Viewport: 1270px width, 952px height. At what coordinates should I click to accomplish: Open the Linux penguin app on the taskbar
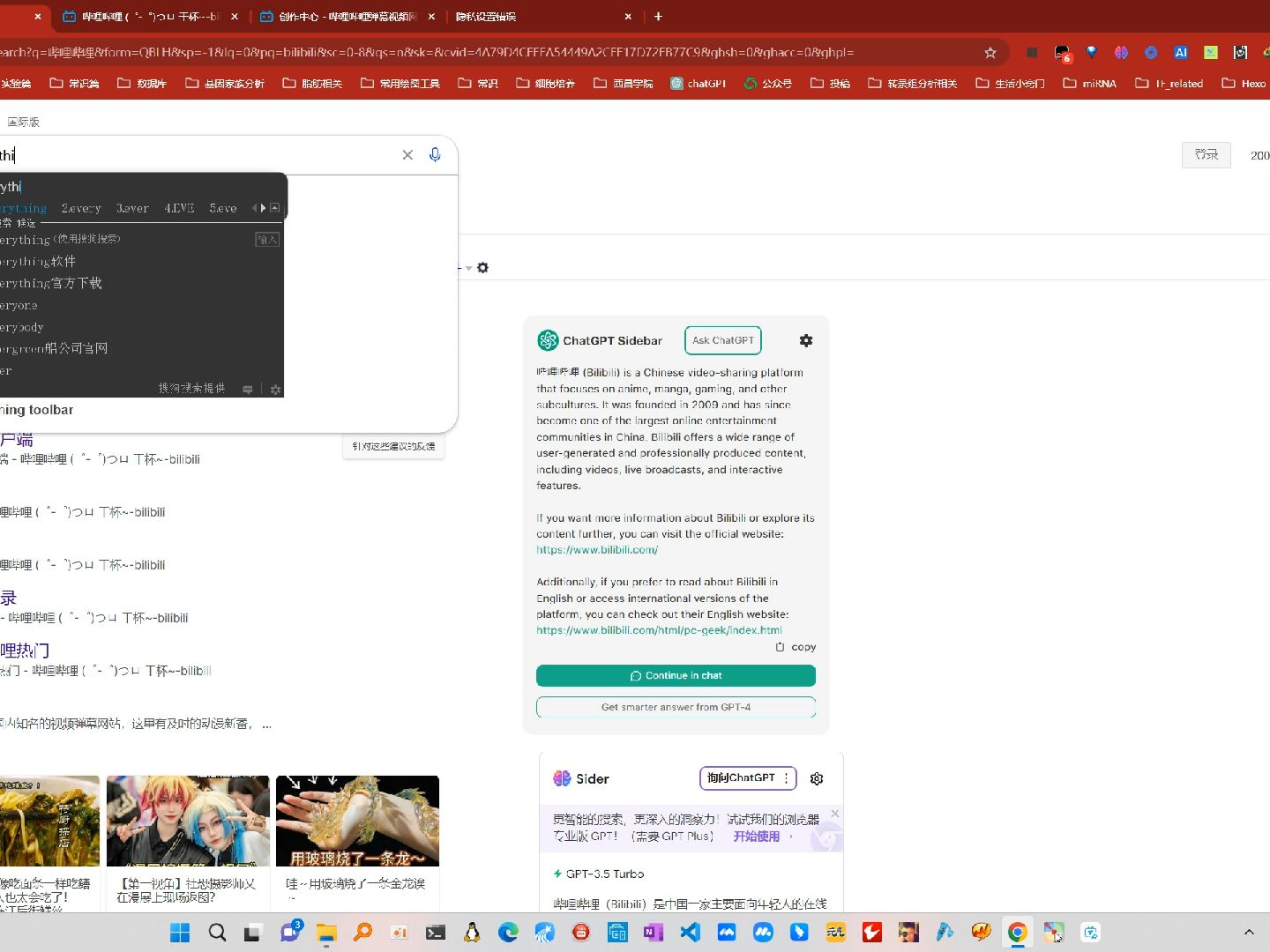click(x=472, y=933)
